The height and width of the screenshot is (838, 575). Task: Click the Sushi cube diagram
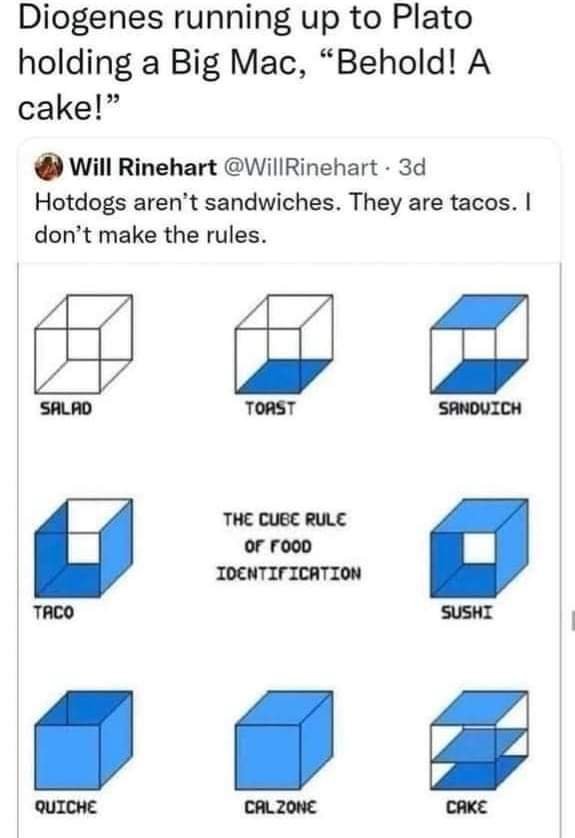click(479, 548)
